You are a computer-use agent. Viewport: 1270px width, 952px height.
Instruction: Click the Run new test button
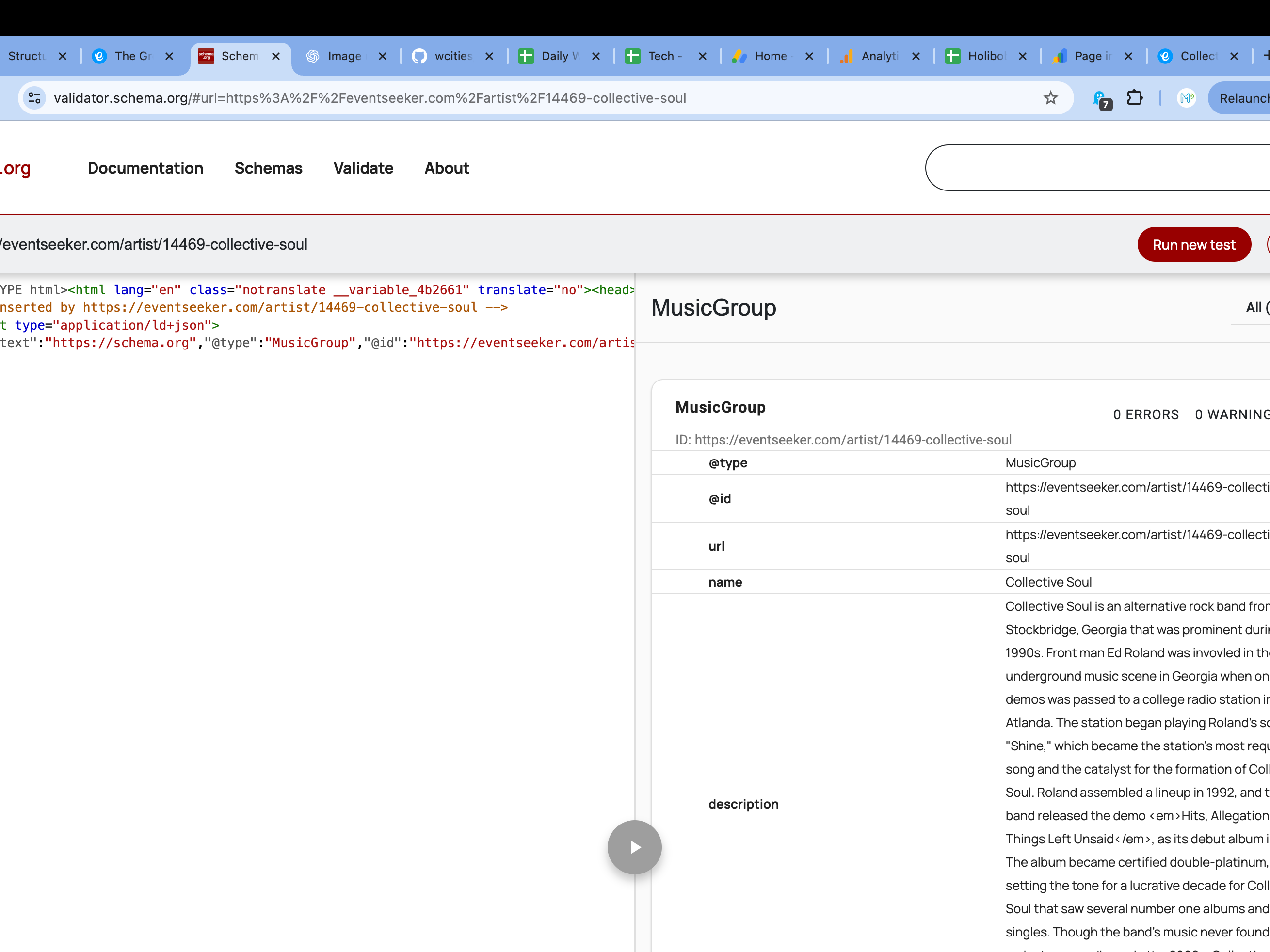pyautogui.click(x=1193, y=245)
